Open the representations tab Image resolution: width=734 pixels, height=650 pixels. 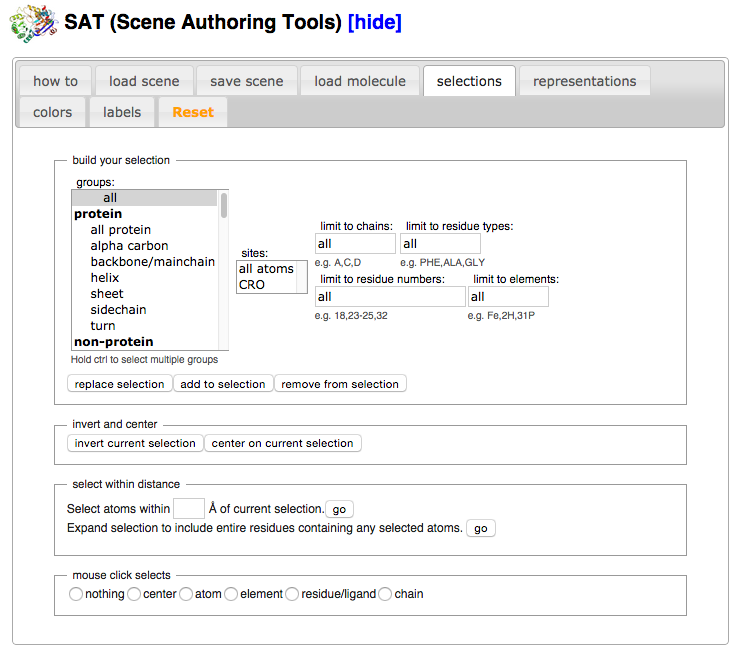click(584, 81)
